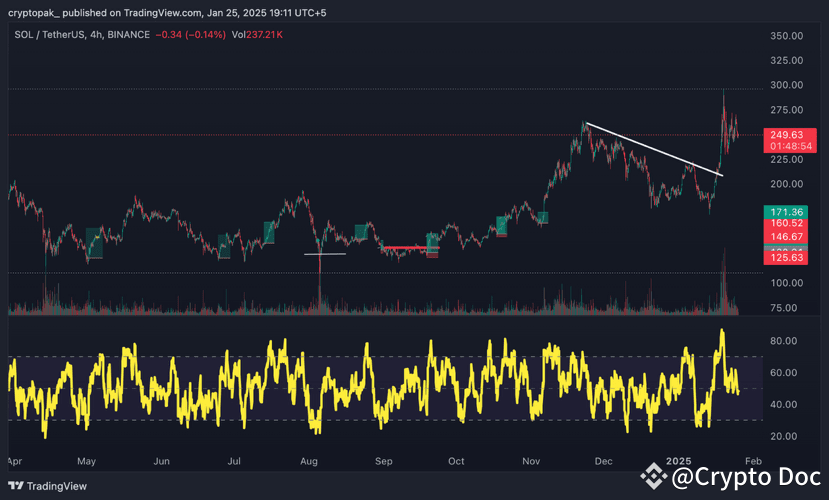Click the published-by header mentioning cryptopak_
829x500 pixels.
(x=167, y=13)
